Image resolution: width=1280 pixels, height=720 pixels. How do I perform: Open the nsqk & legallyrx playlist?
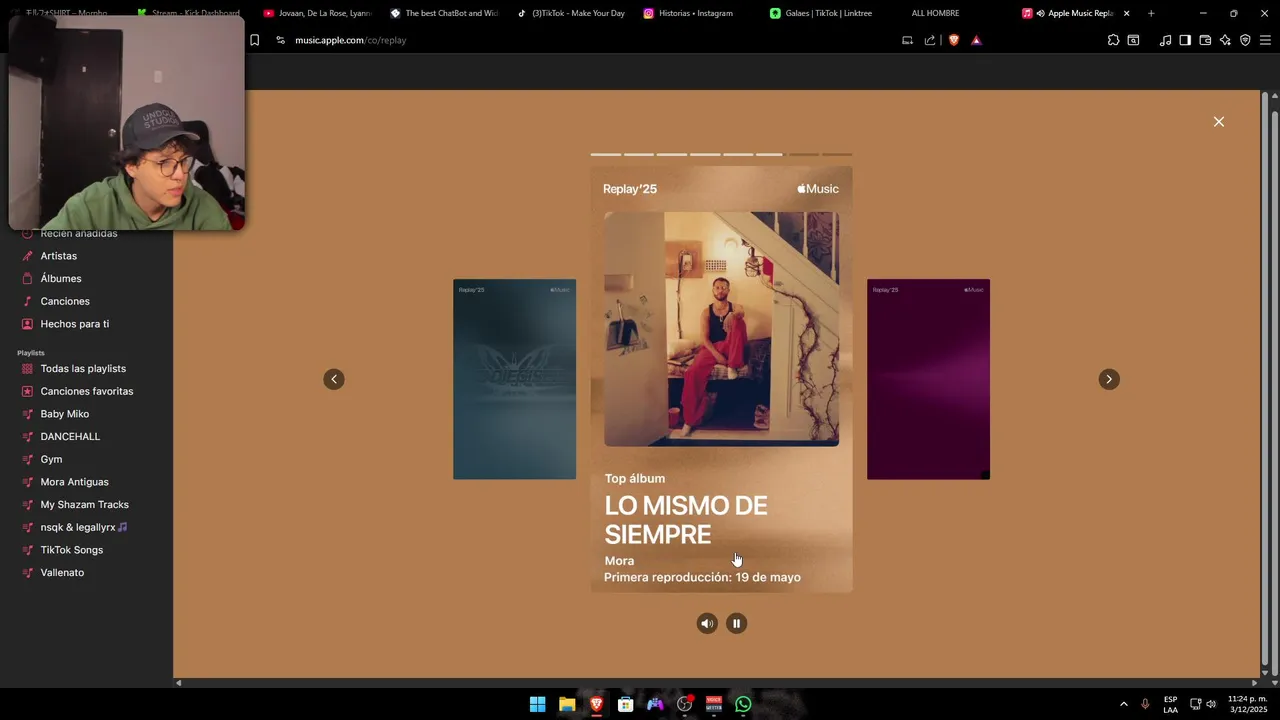[86, 527]
